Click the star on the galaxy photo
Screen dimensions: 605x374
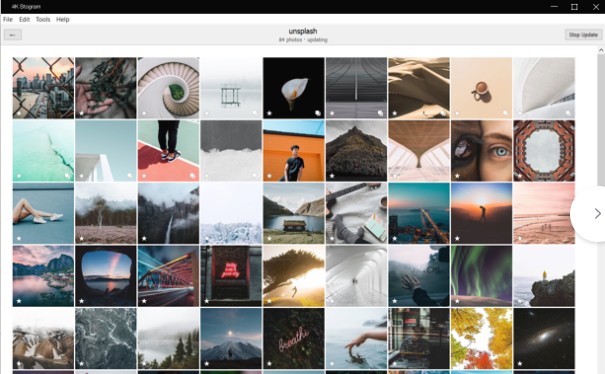520,364
